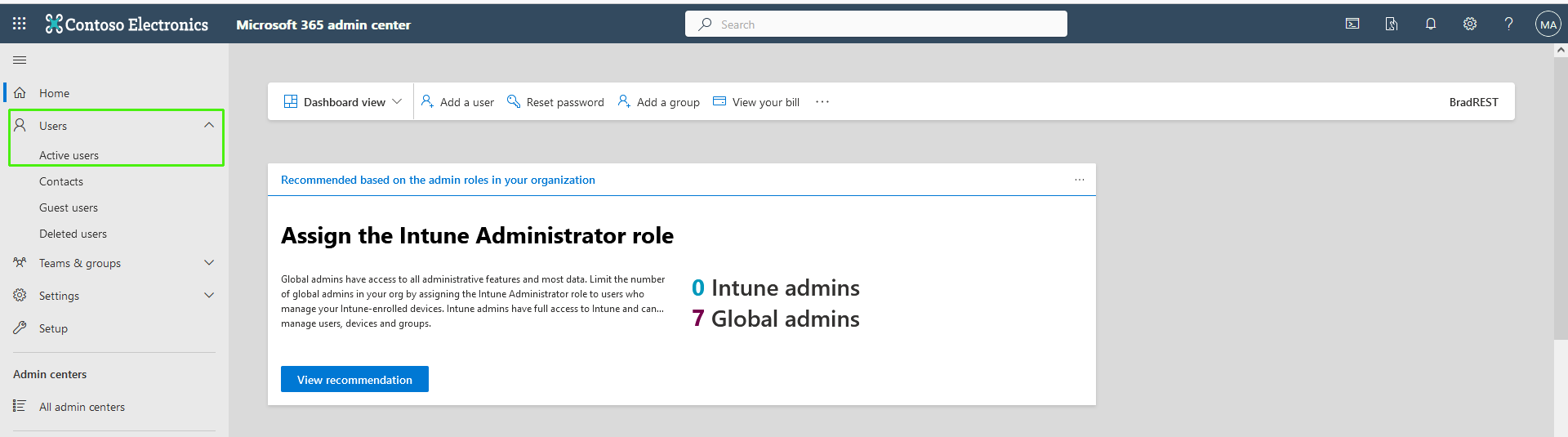Viewport: 1568px width, 437px height.
Task: Click the Microsoft 365 admin center title
Action: click(323, 25)
